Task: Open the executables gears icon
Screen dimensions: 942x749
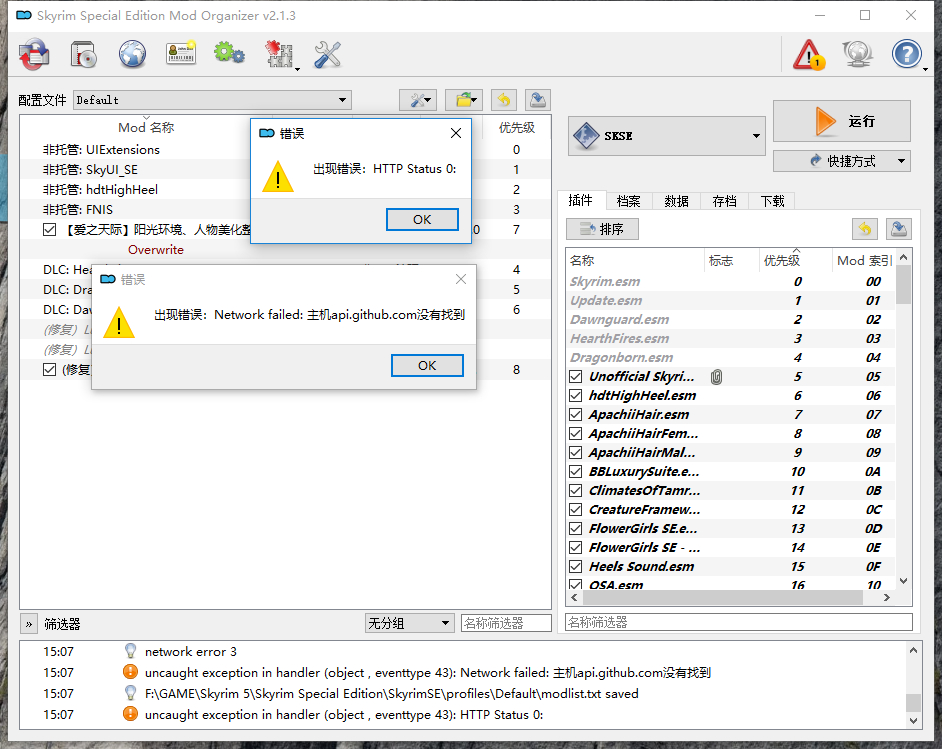Action: click(229, 53)
